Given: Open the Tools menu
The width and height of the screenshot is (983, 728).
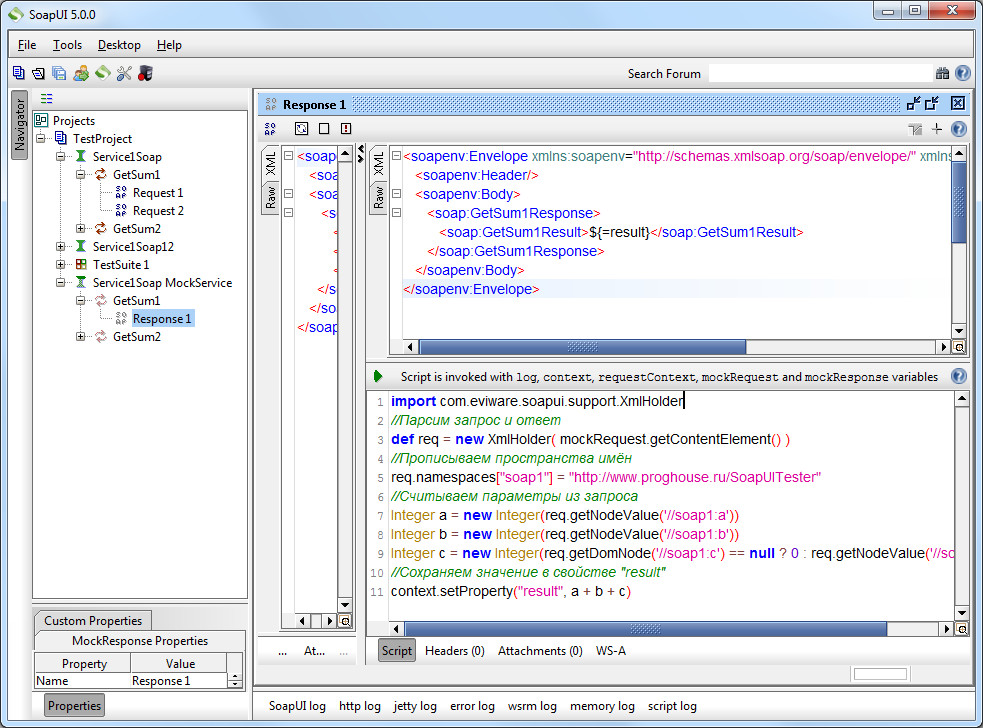Looking at the screenshot, I should tap(67, 45).
